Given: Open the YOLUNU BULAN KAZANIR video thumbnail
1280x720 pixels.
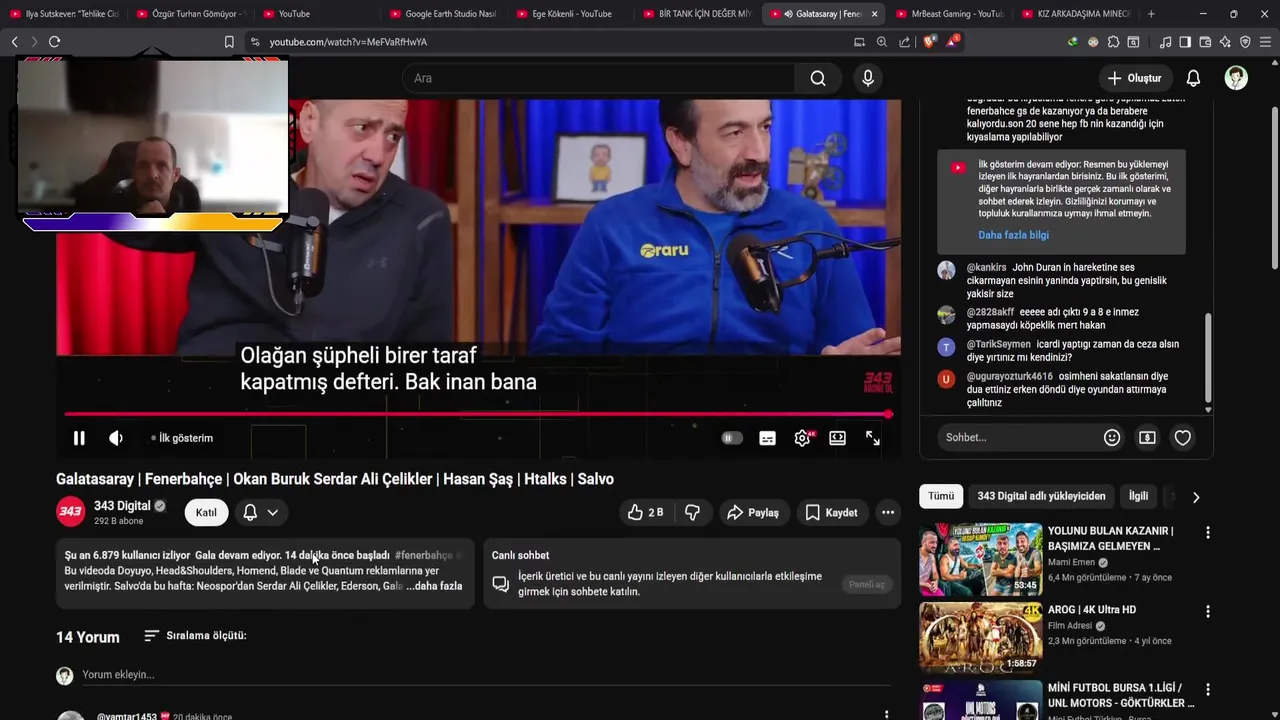Looking at the screenshot, I should 981,559.
